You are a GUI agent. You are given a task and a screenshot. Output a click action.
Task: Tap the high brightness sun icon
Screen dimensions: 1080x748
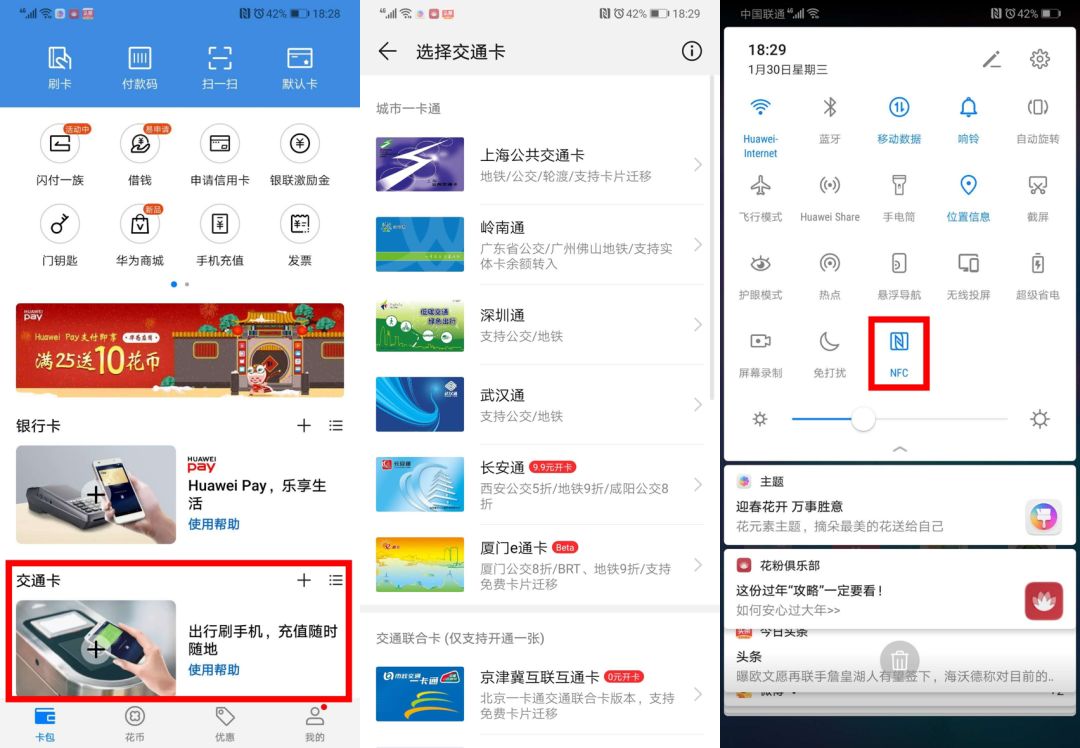(1040, 419)
